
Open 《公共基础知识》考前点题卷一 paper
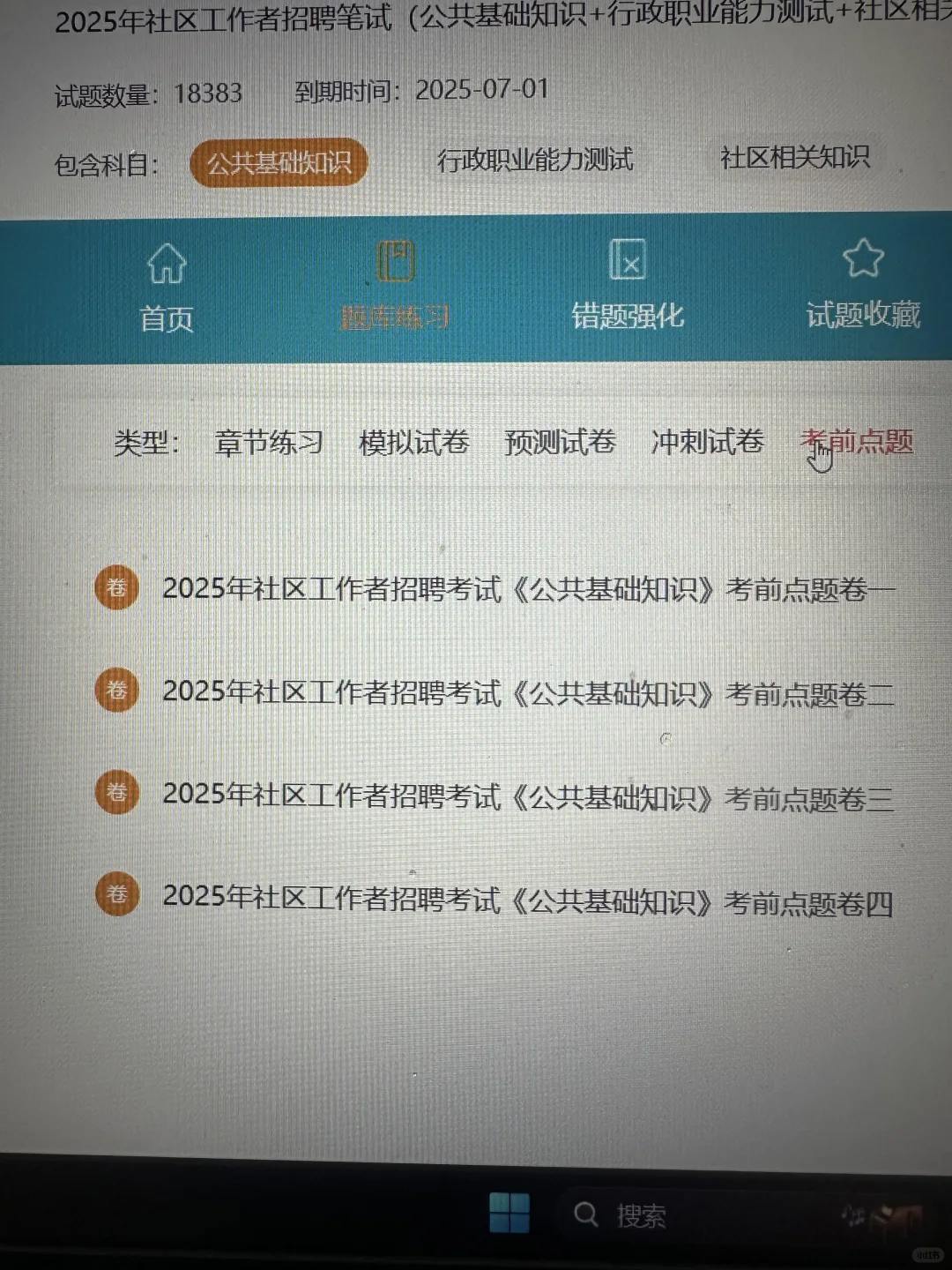tap(527, 588)
